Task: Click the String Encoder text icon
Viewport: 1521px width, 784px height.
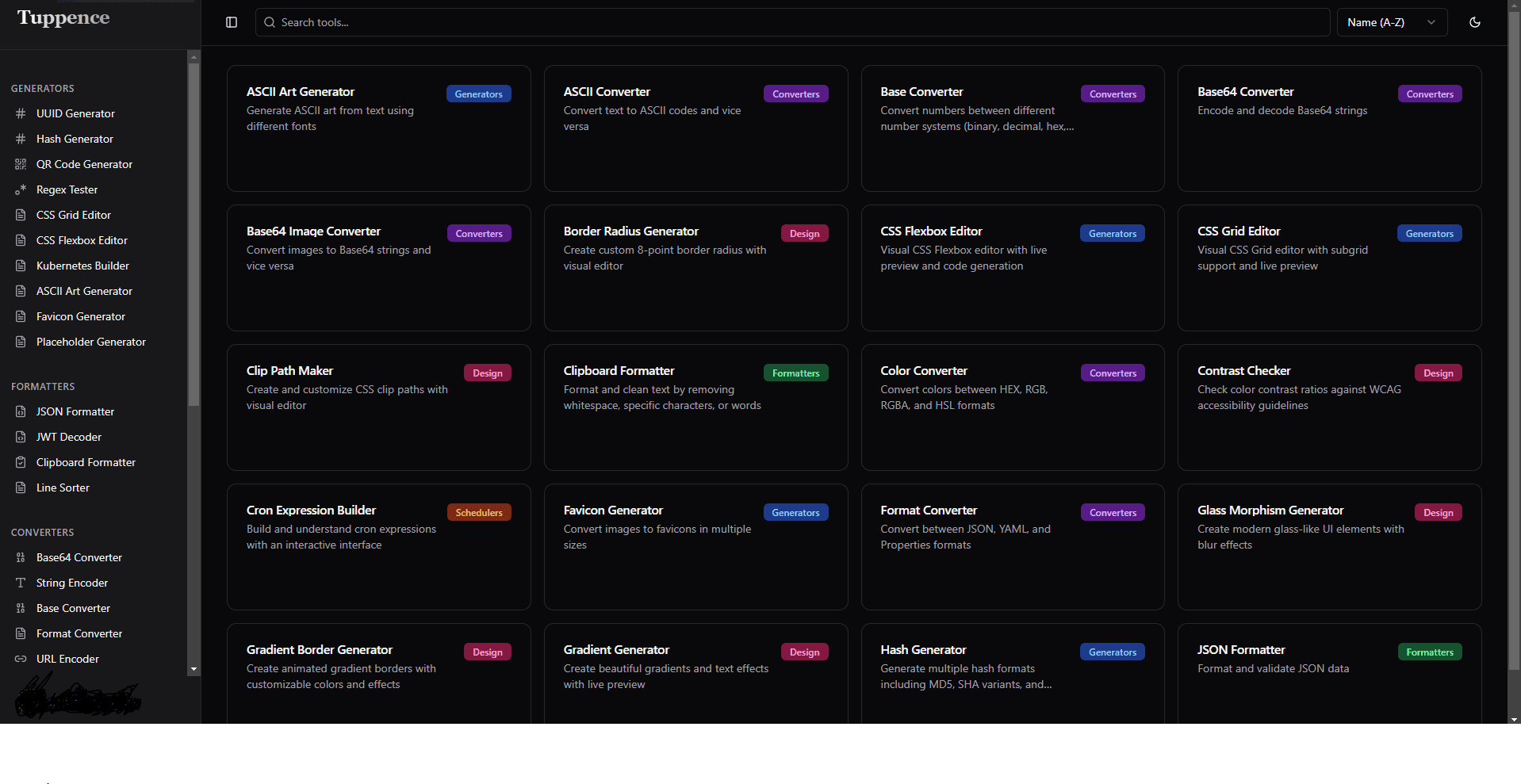Action: coord(21,583)
